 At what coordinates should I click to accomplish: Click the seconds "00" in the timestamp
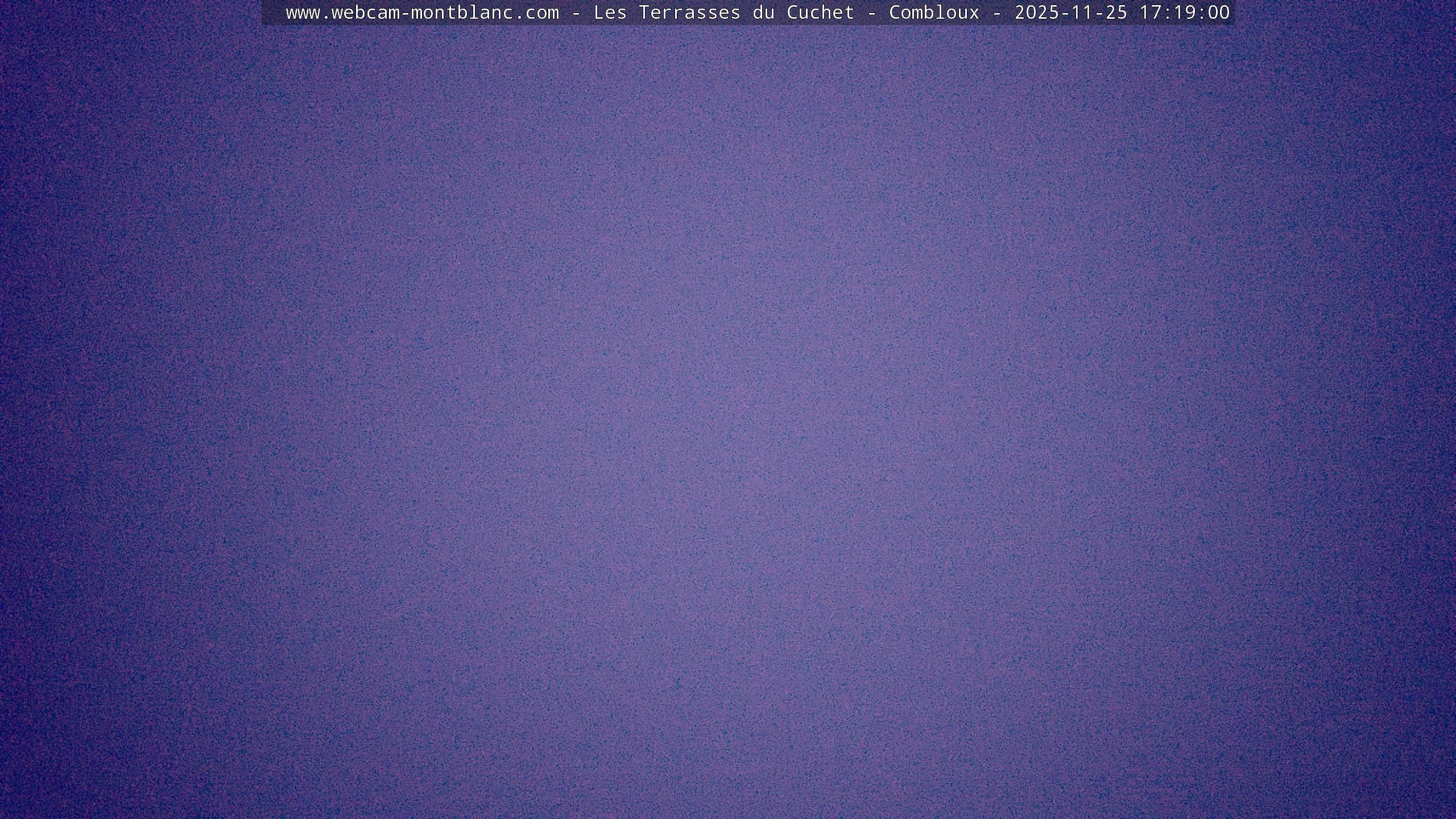[1218, 13]
